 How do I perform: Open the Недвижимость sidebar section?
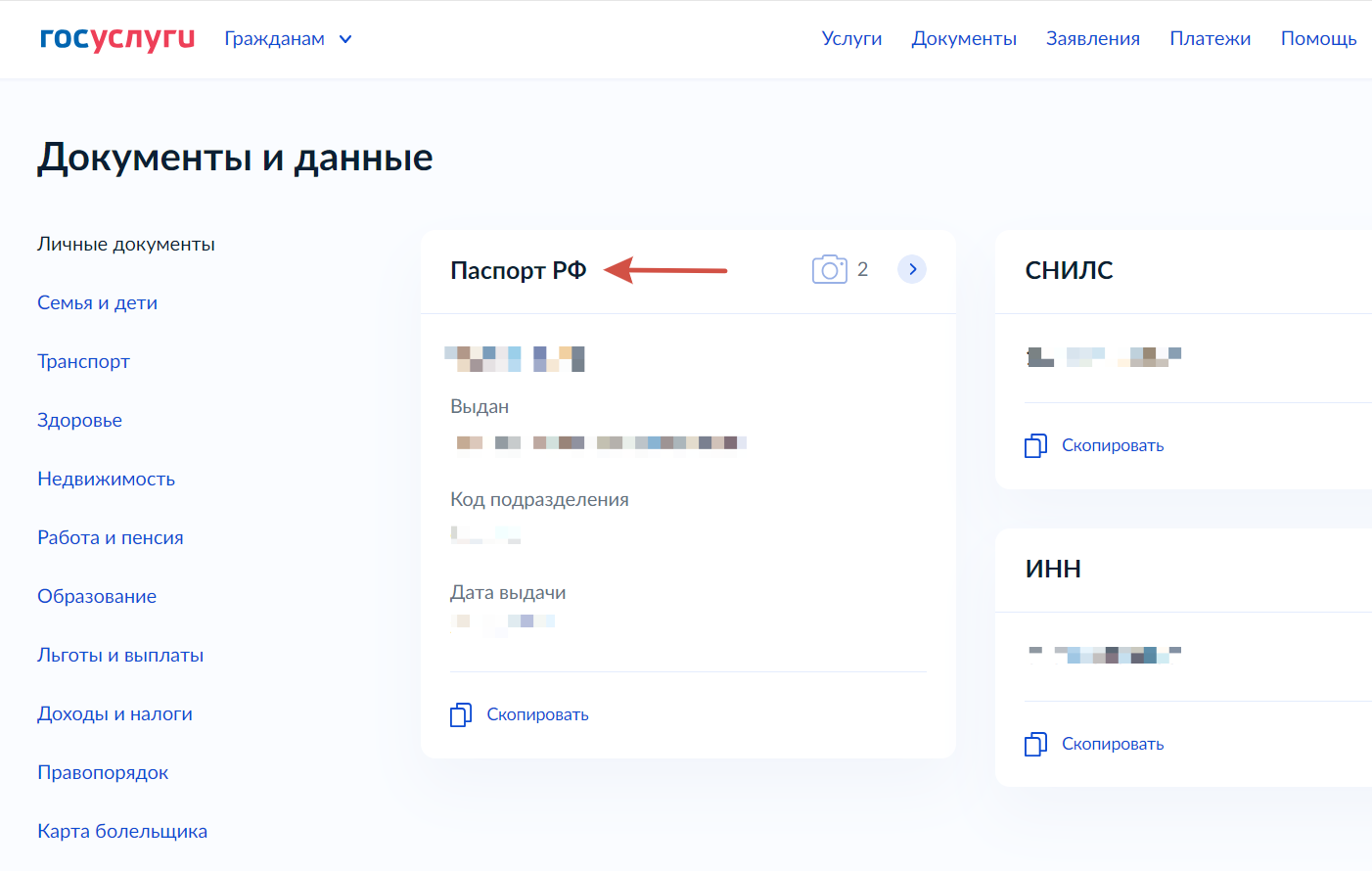pyautogui.click(x=106, y=480)
